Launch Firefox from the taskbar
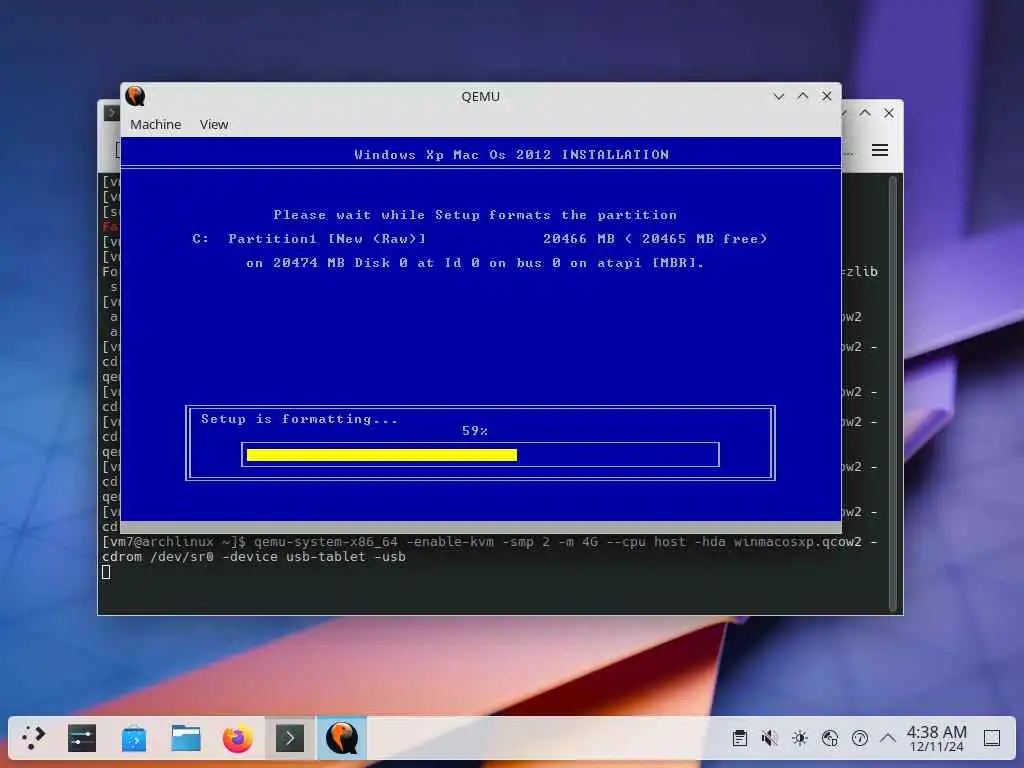1024x768 pixels. [x=238, y=738]
